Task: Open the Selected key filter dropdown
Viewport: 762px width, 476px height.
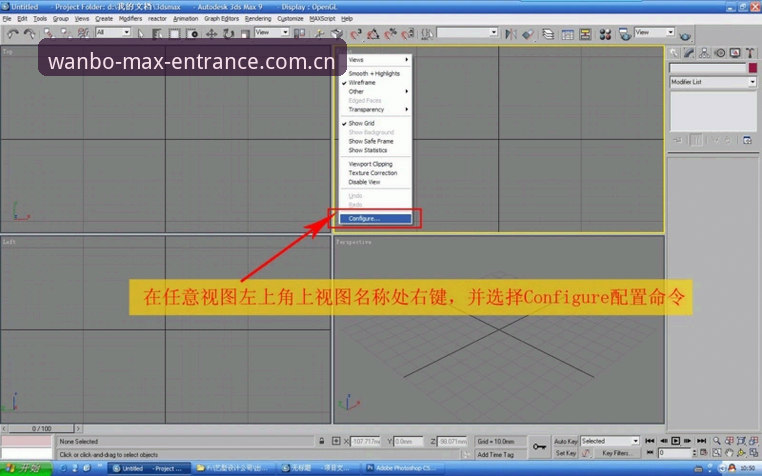Action: (609, 441)
